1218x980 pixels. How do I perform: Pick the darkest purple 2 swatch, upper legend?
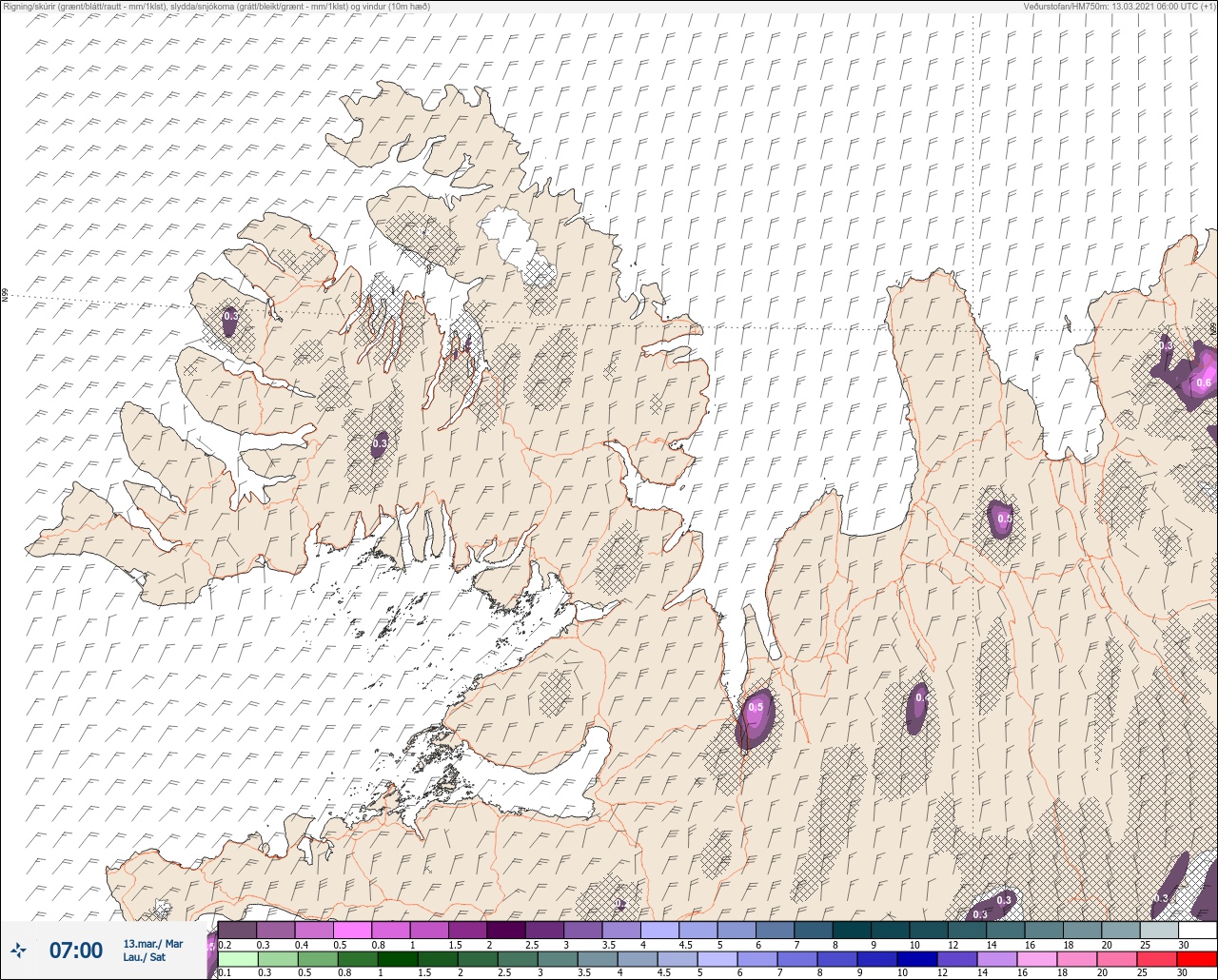[x=505, y=930]
